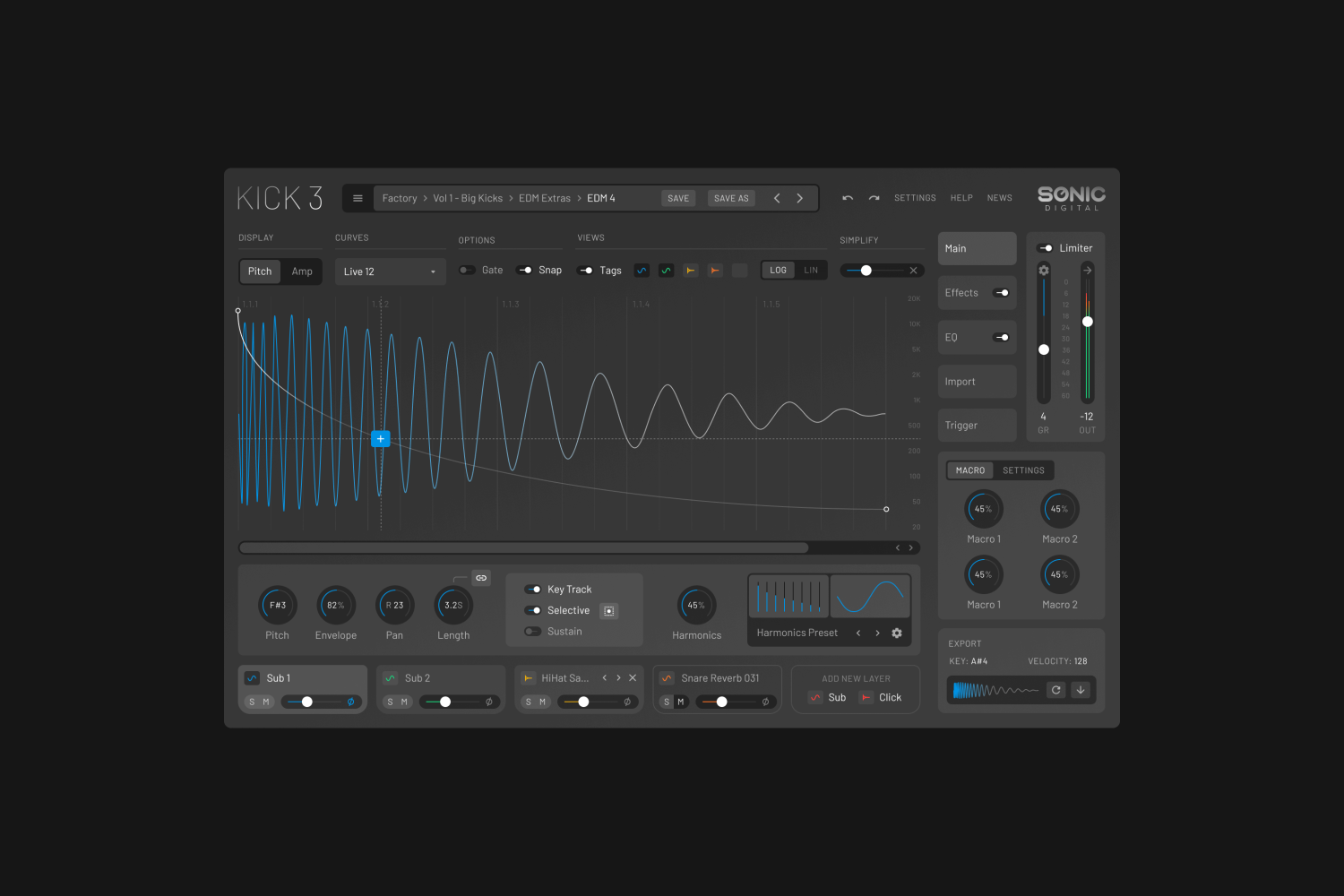
Task: Select next Harmonics Preset
Action: [877, 633]
